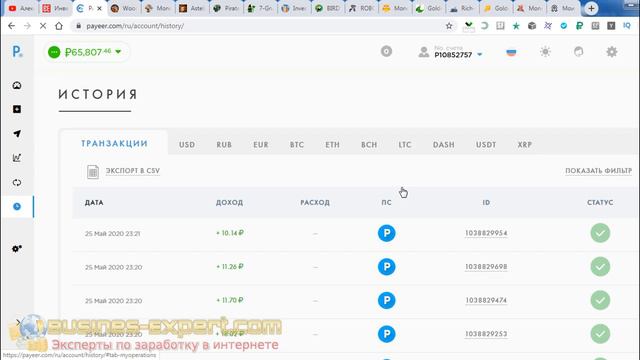
Task: Click Payeer icon in the +11.26 ₽ row
Action: click(x=386, y=267)
